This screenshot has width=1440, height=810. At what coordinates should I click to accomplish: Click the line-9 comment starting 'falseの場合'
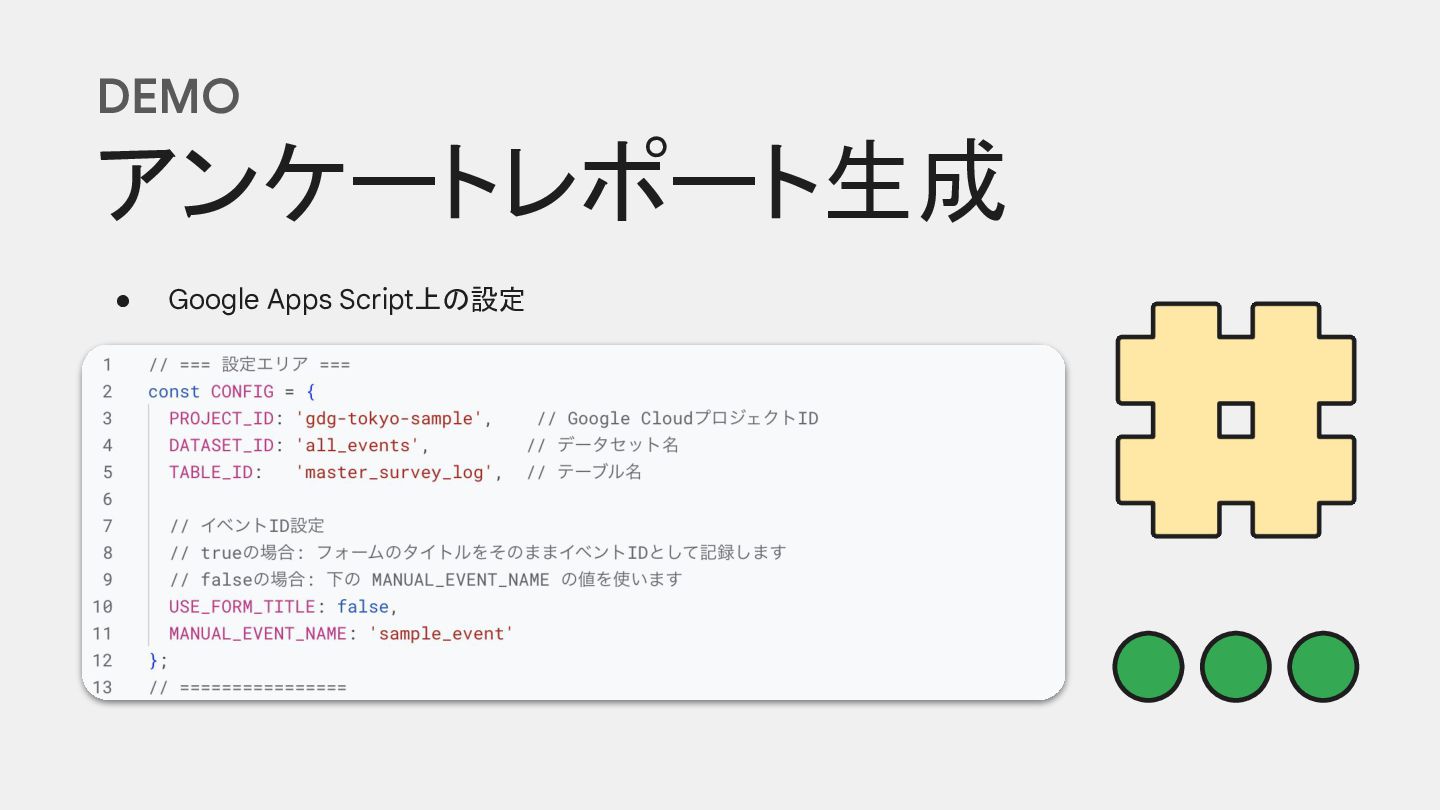(x=425, y=580)
